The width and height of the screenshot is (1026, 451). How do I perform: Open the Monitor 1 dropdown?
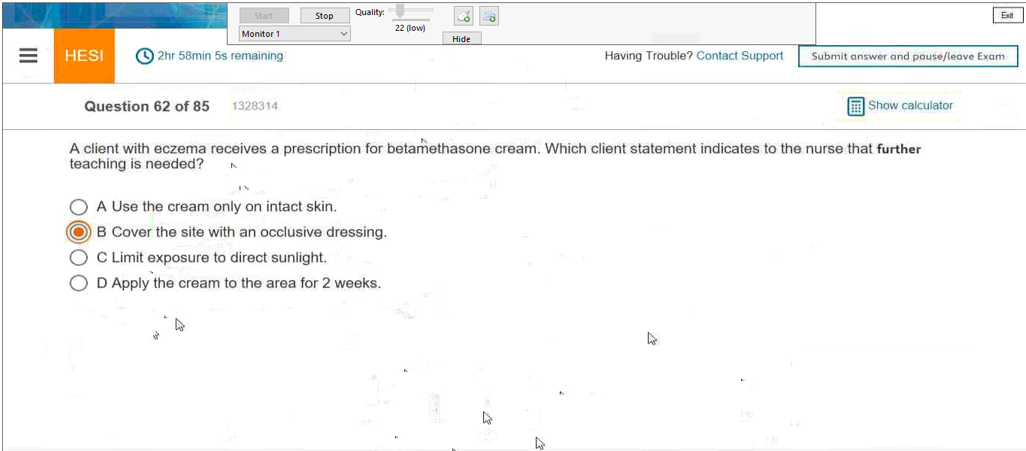tap(295, 34)
